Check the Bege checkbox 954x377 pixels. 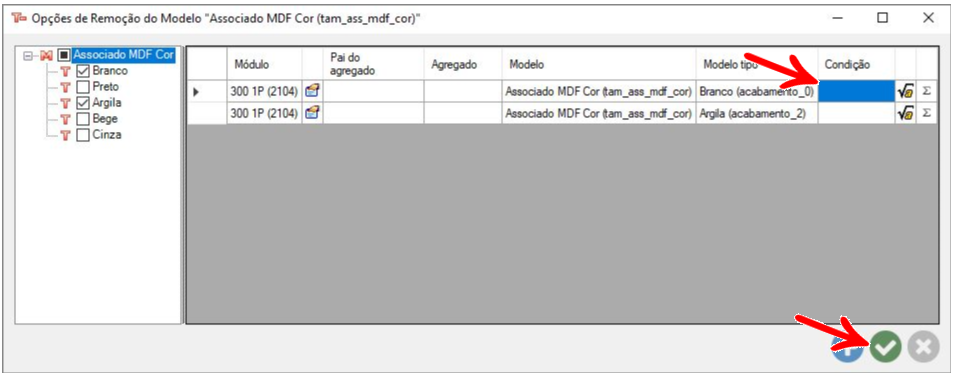click(83, 119)
